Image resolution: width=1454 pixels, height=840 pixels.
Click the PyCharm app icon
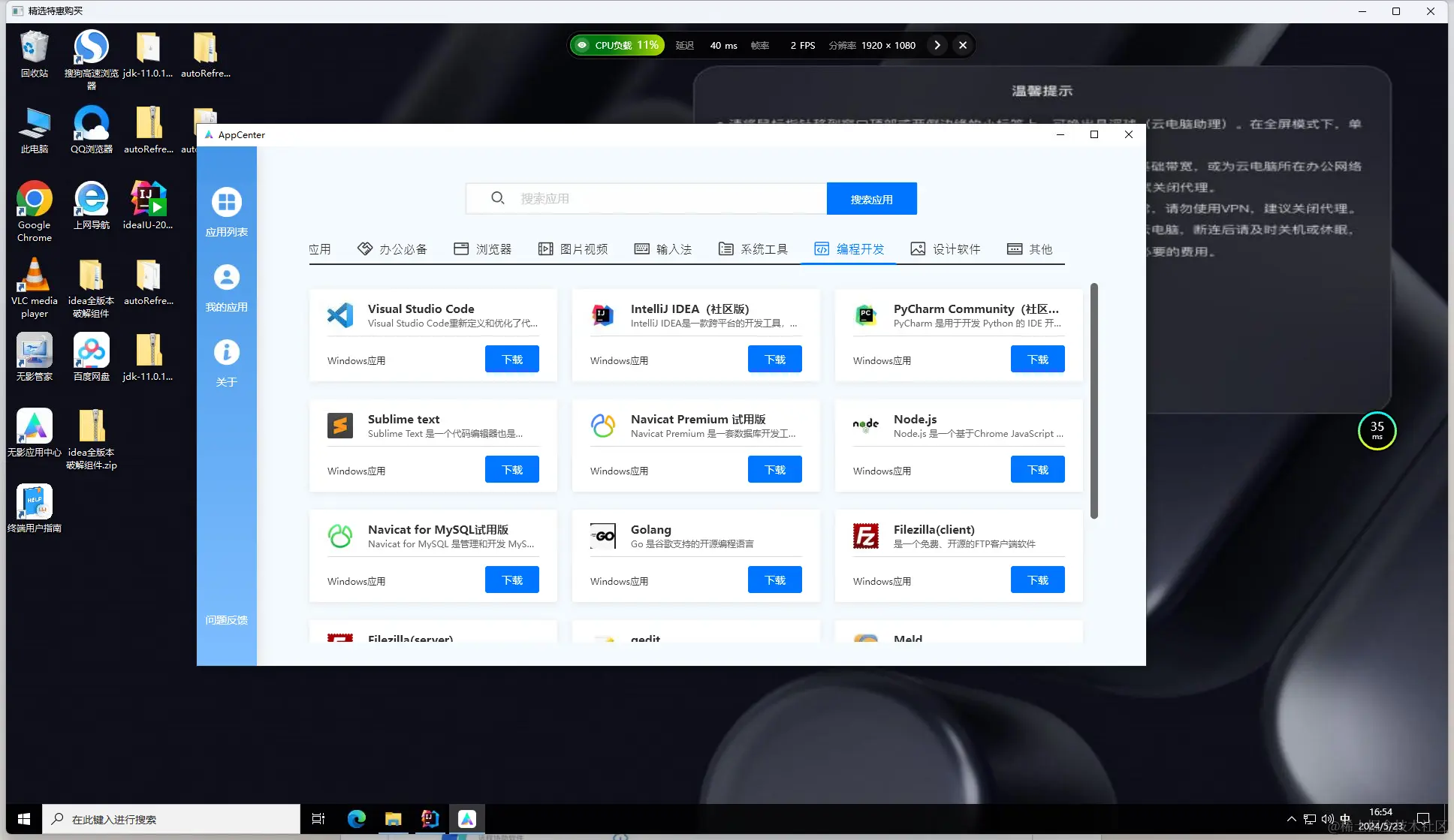[x=866, y=315]
